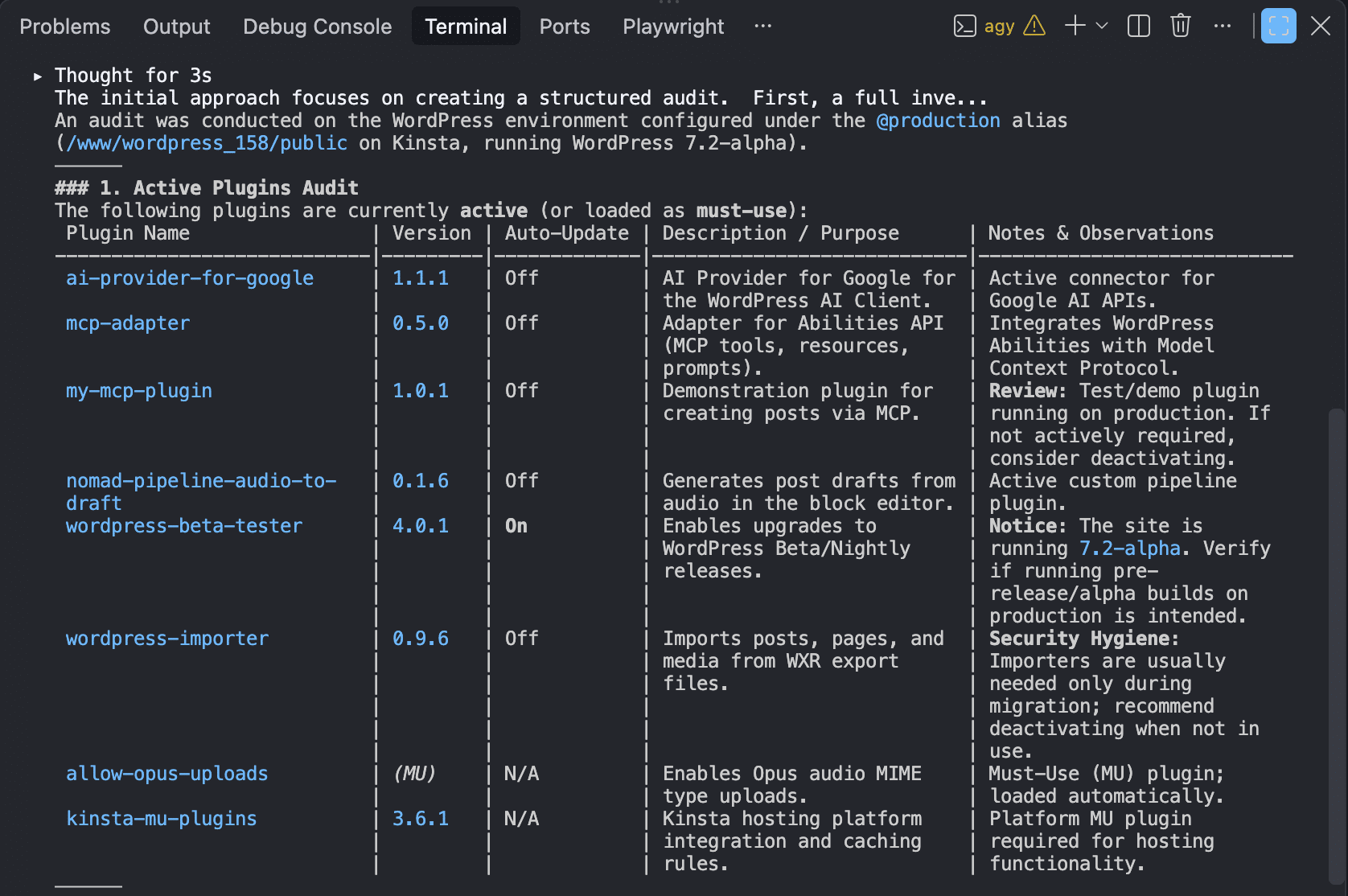
Task: Click the (MU) version cell
Action: 415,774
